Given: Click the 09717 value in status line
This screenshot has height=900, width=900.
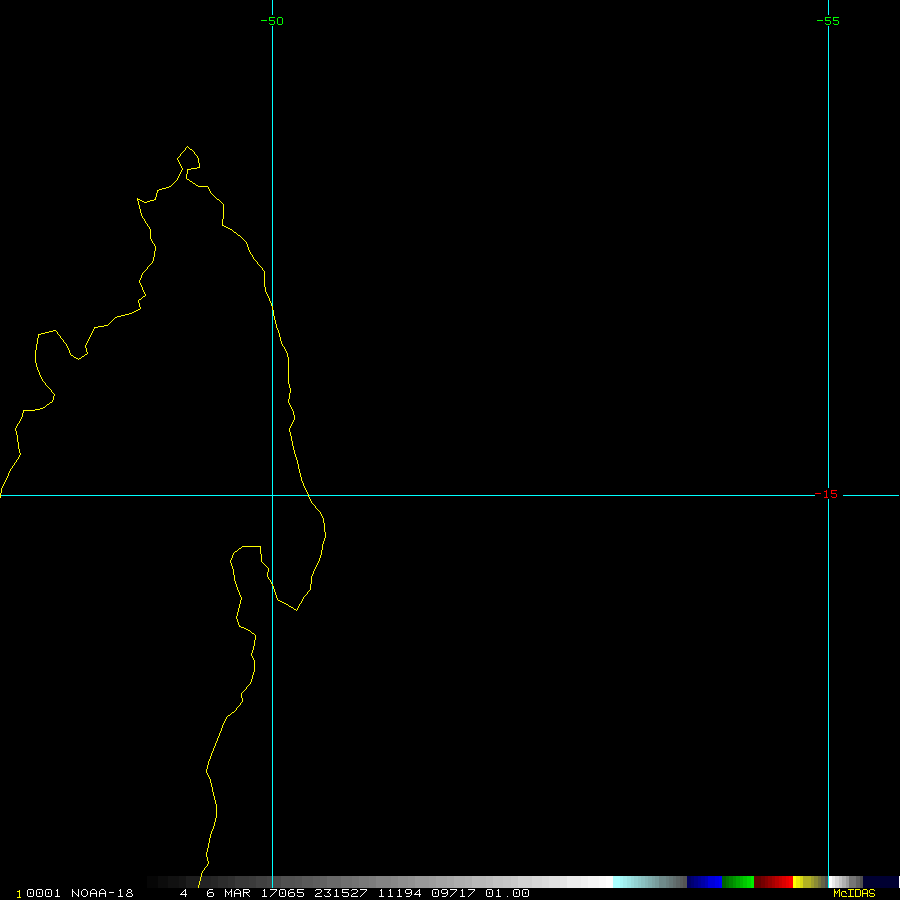Looking at the screenshot, I should click(x=454, y=893).
